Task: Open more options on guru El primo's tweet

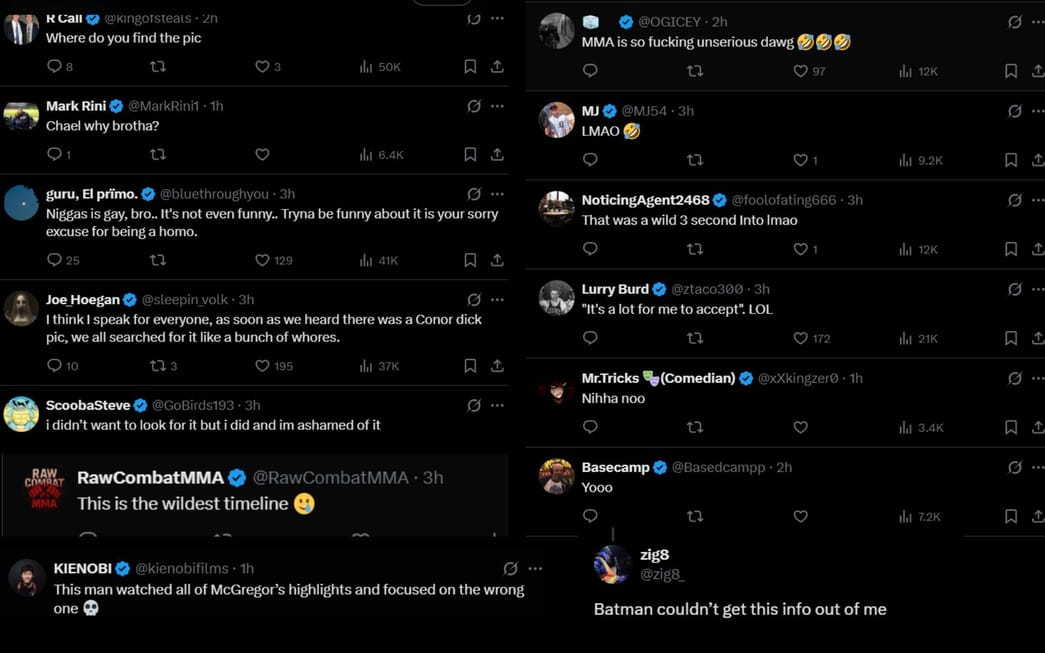Action: click(497, 194)
